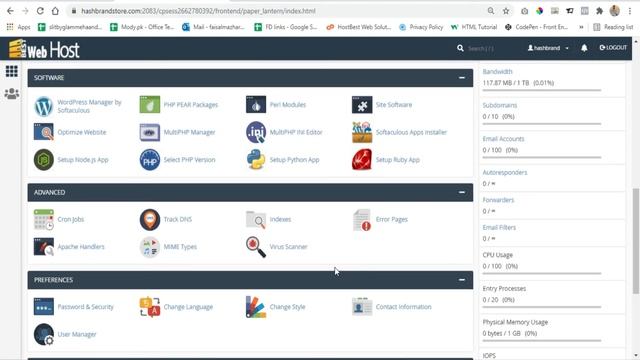The width and height of the screenshot is (640, 360).
Task: Open the Email Accounts statistics link
Action: (503, 139)
